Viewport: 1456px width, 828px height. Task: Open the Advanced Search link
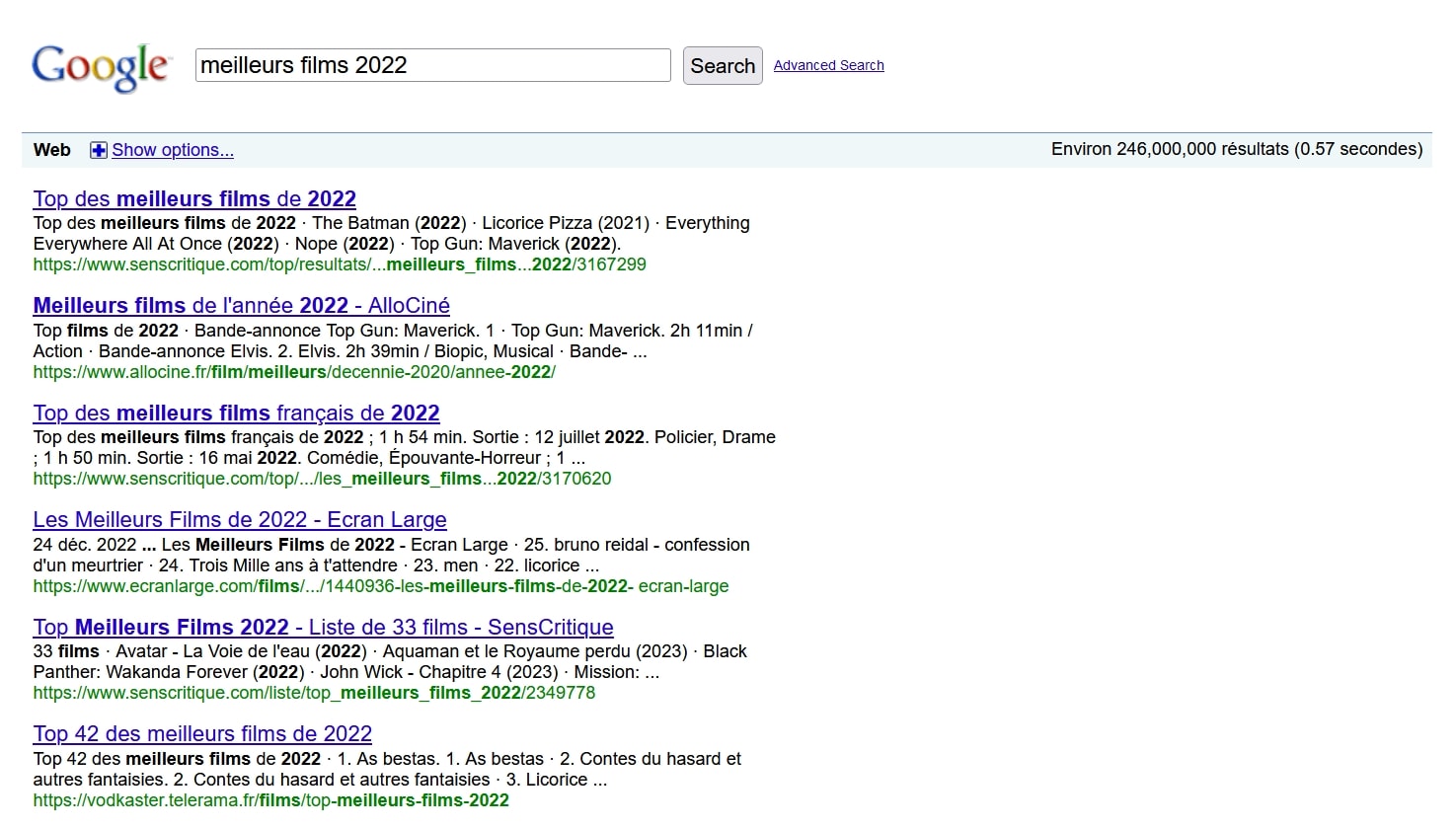(x=828, y=65)
